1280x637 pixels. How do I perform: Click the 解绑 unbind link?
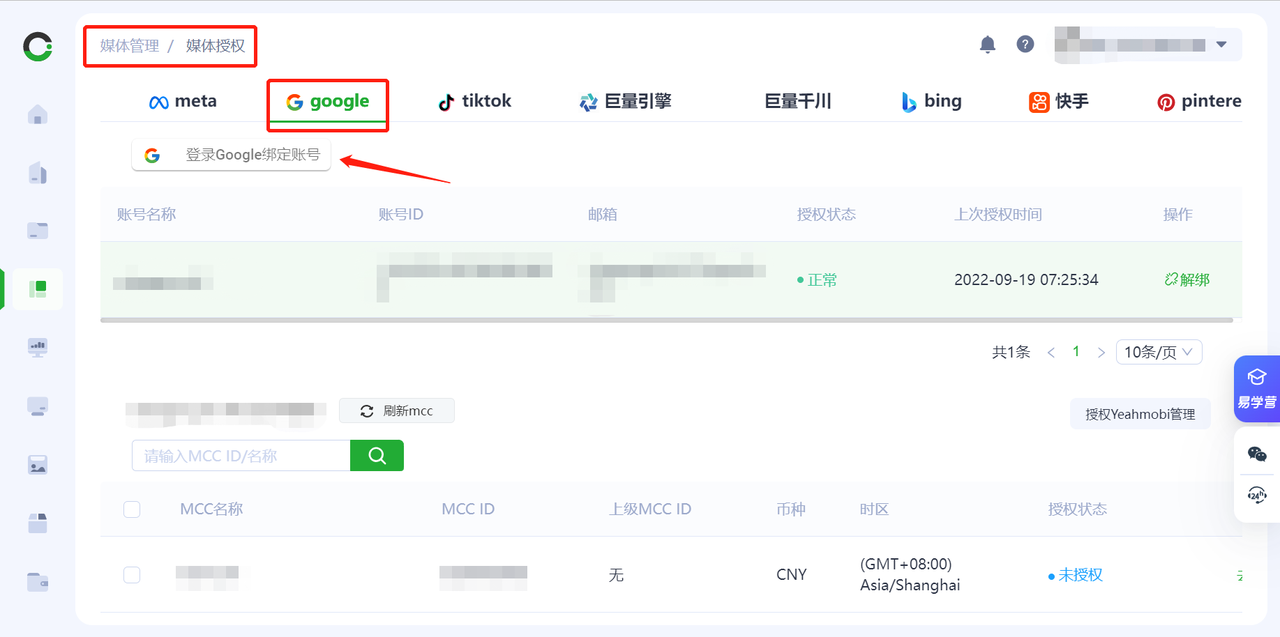tap(1186, 280)
